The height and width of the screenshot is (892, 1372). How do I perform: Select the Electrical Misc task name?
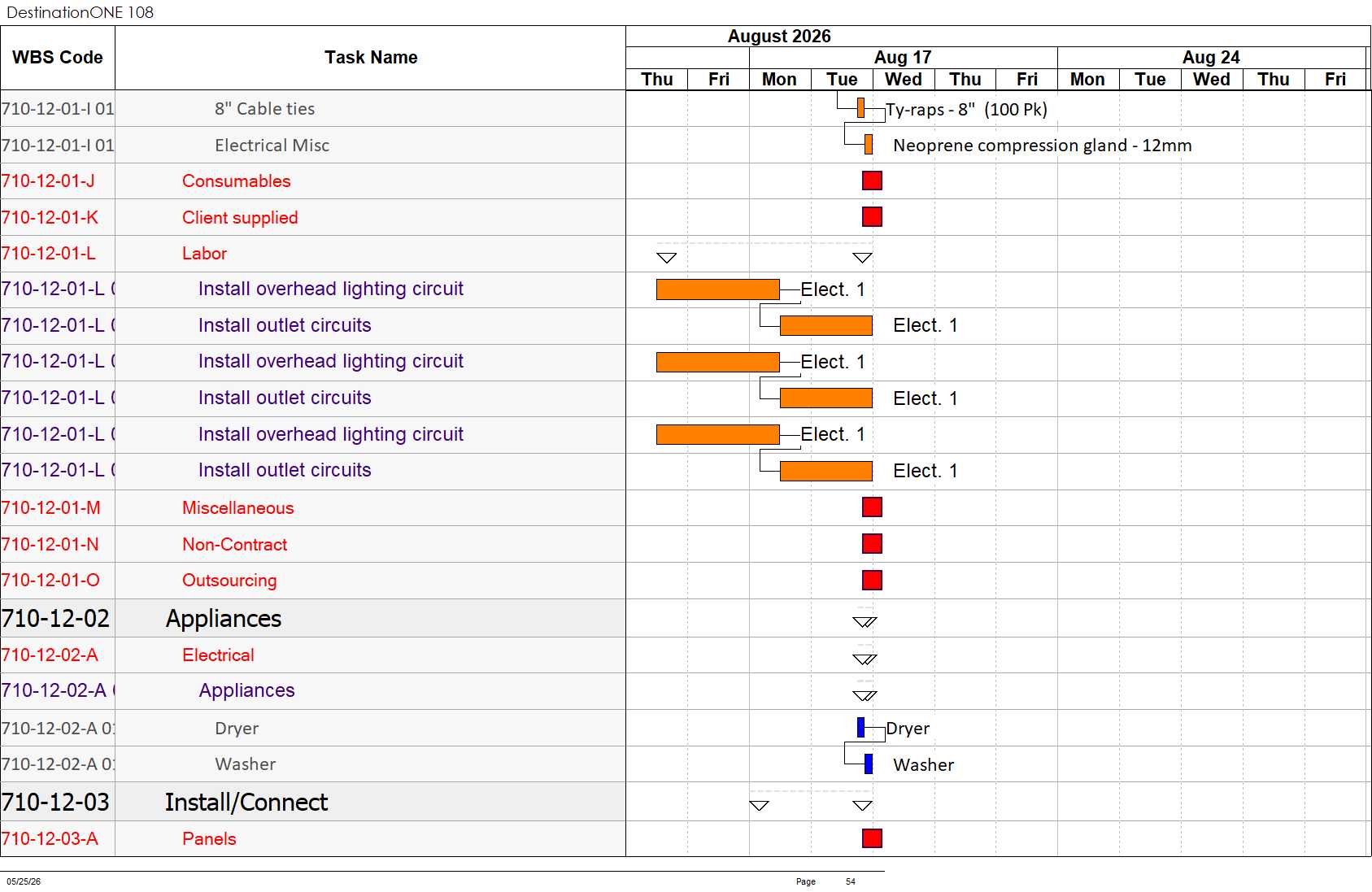(x=272, y=146)
